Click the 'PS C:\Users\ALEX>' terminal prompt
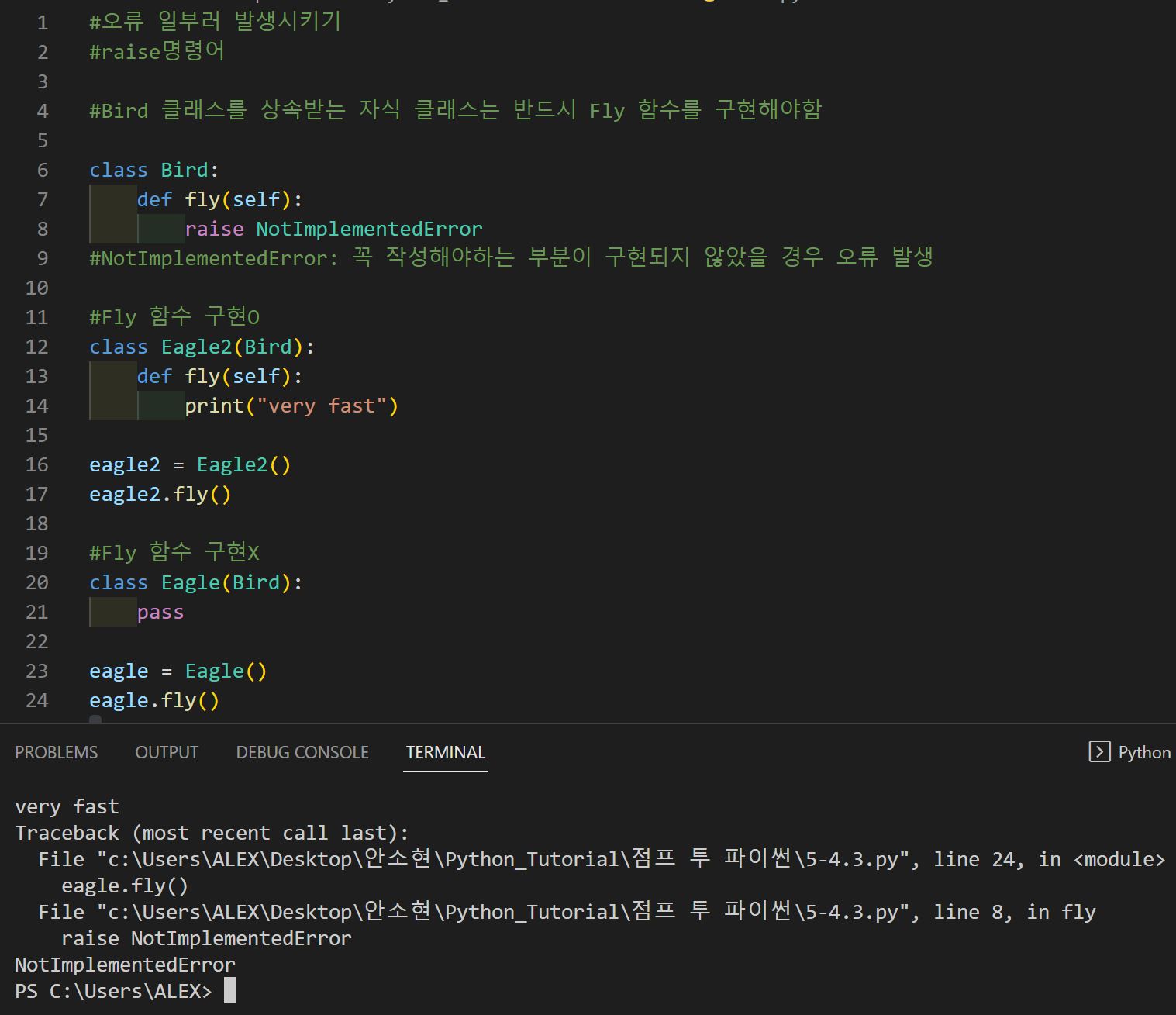 click(113, 991)
